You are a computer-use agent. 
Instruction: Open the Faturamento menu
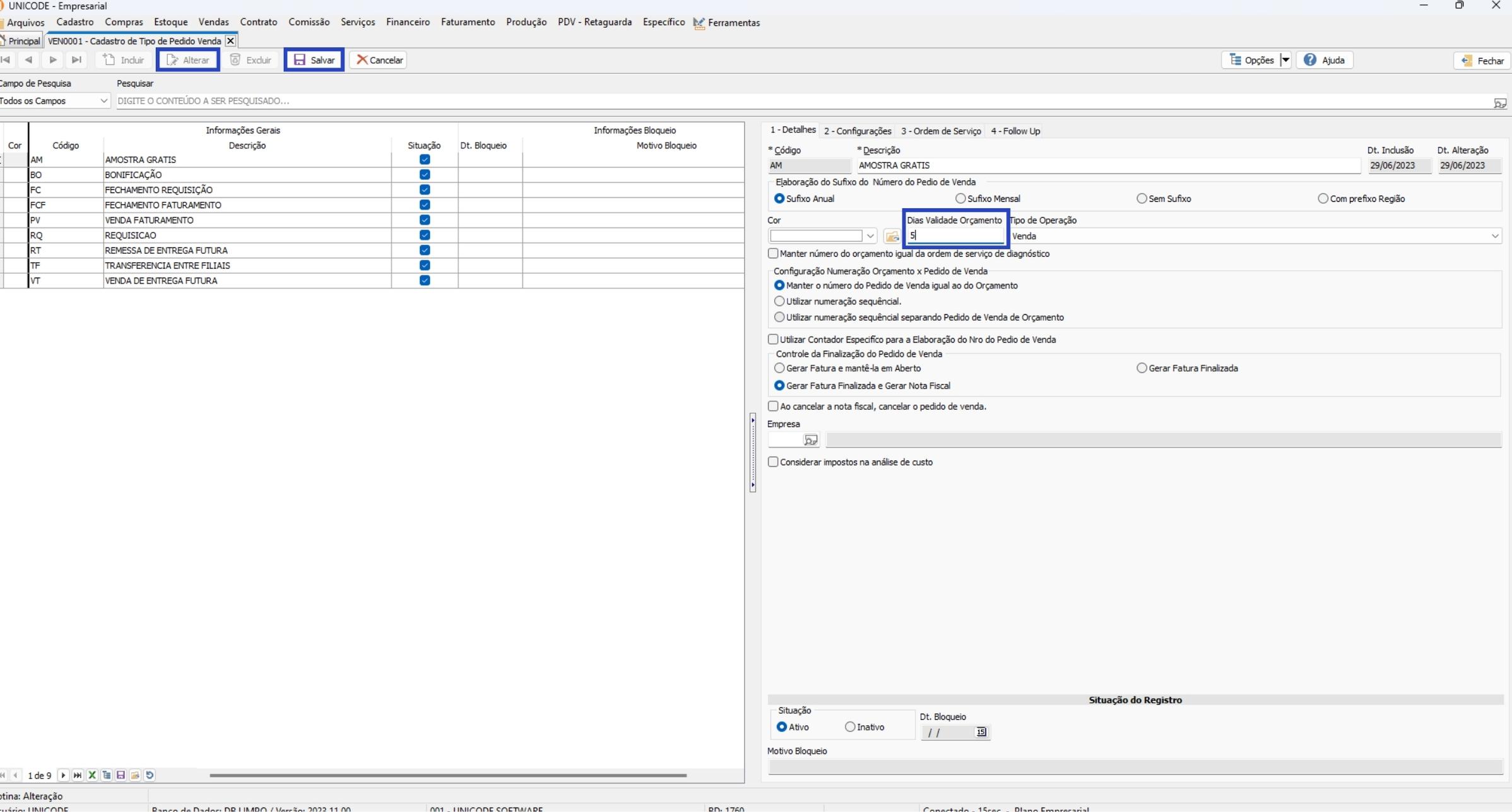(468, 22)
